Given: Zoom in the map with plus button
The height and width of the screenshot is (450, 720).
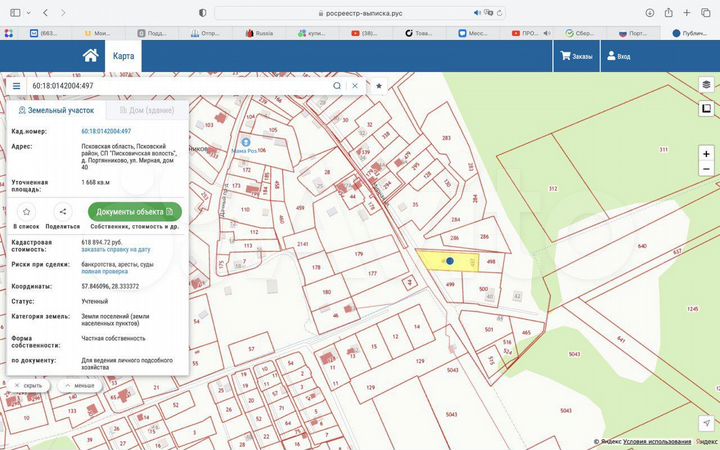Looking at the screenshot, I should [706, 154].
